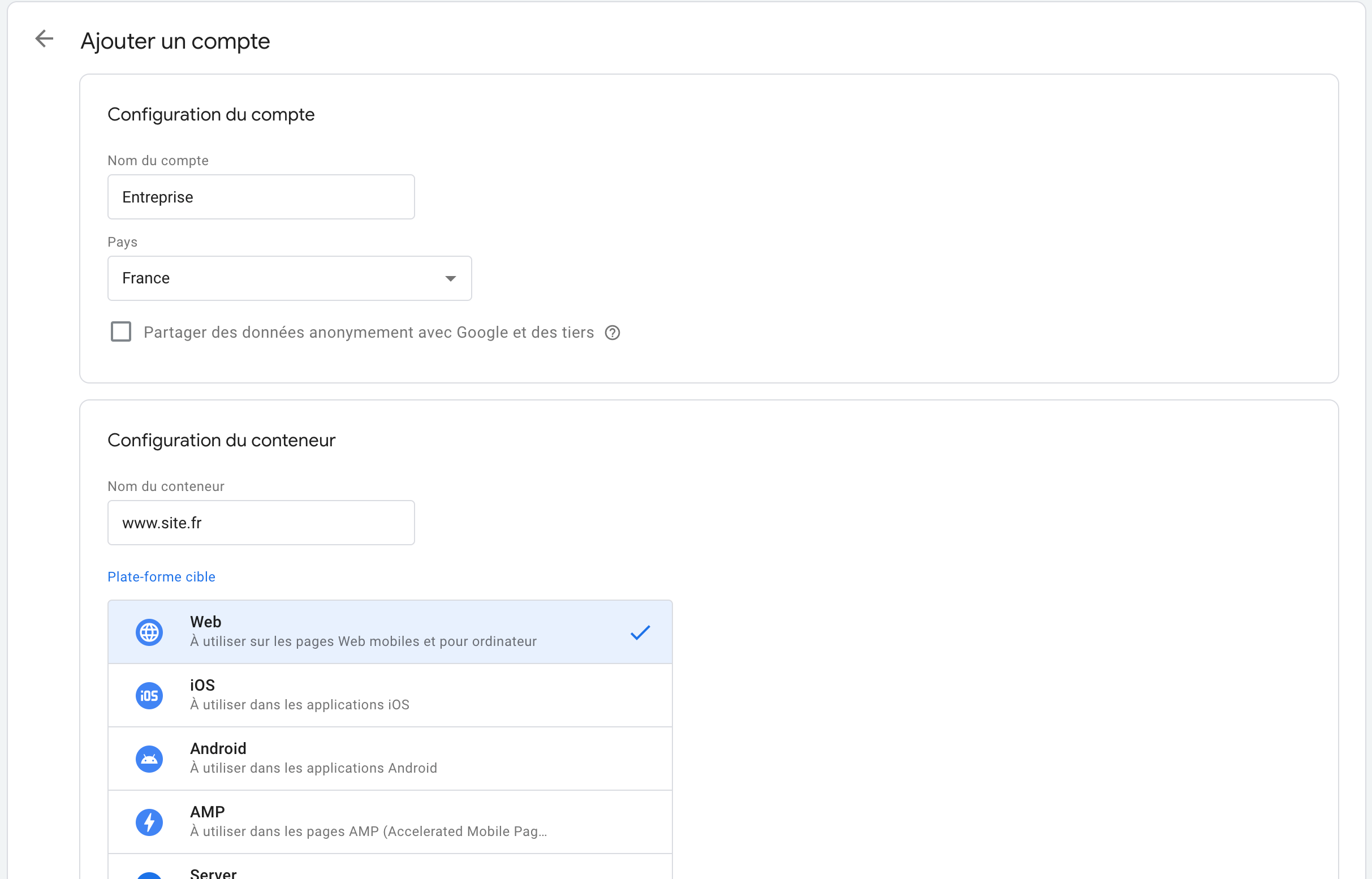Click the AMP lightning bolt icon
This screenshot has height=879, width=1372.
(149, 822)
